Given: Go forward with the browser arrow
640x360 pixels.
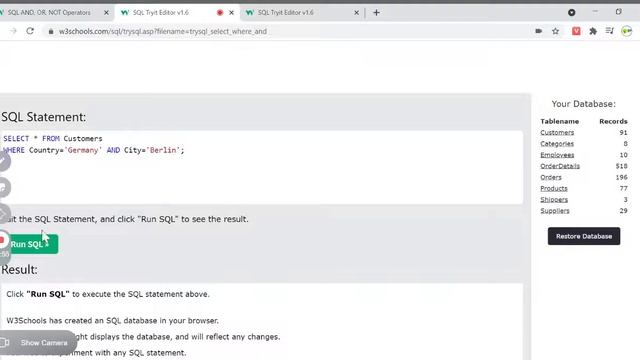Looking at the screenshot, I should (x=13, y=31).
